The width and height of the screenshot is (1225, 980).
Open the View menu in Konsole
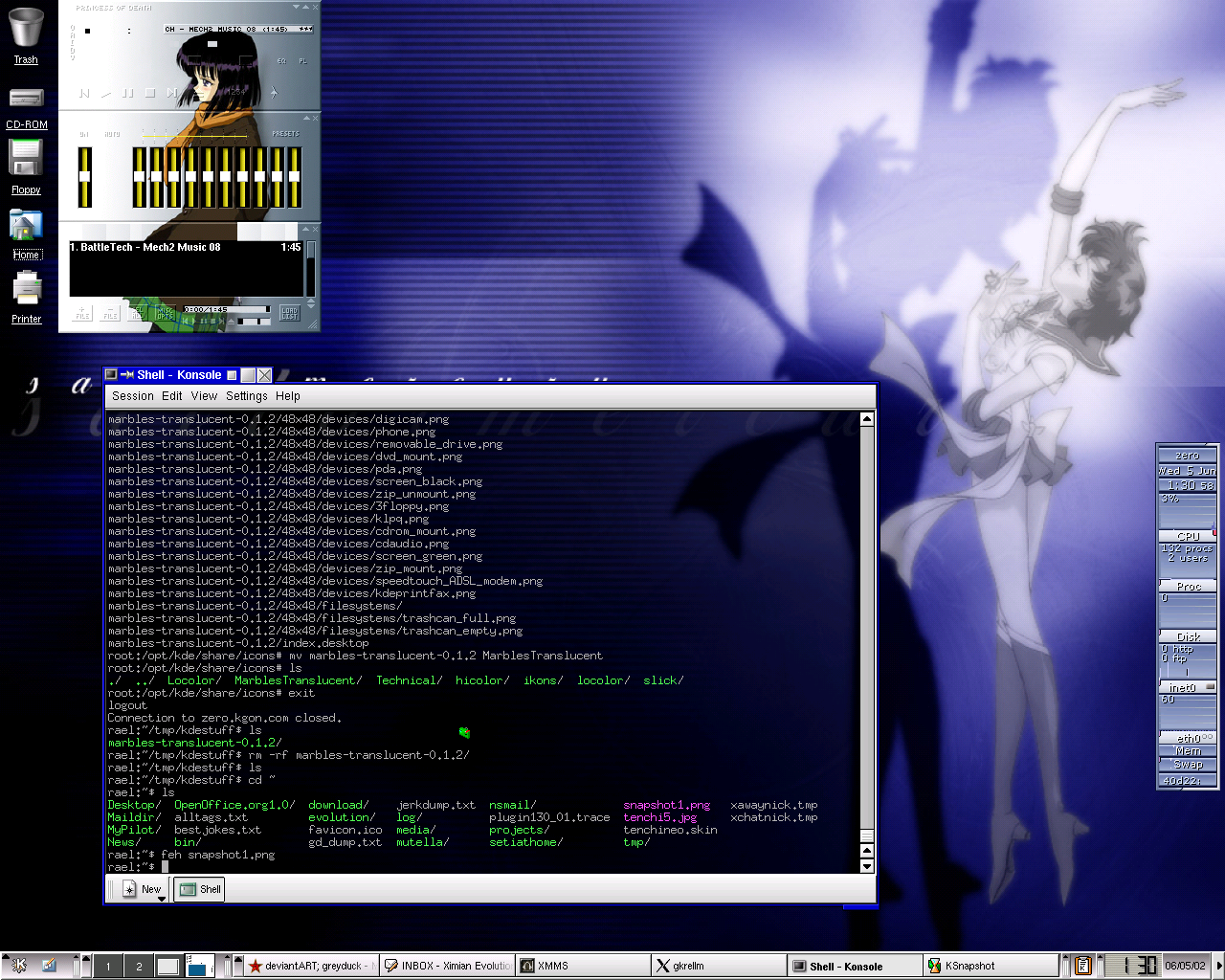pos(204,396)
